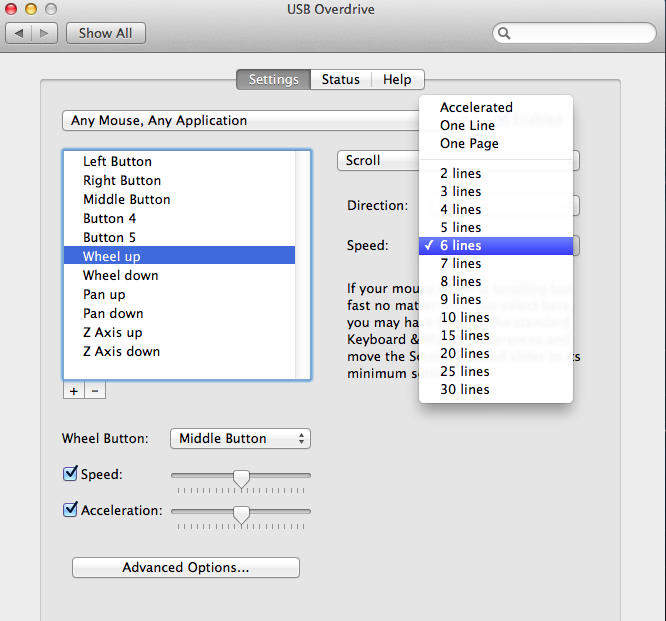Choose 20 lines scroll speed

496,353
